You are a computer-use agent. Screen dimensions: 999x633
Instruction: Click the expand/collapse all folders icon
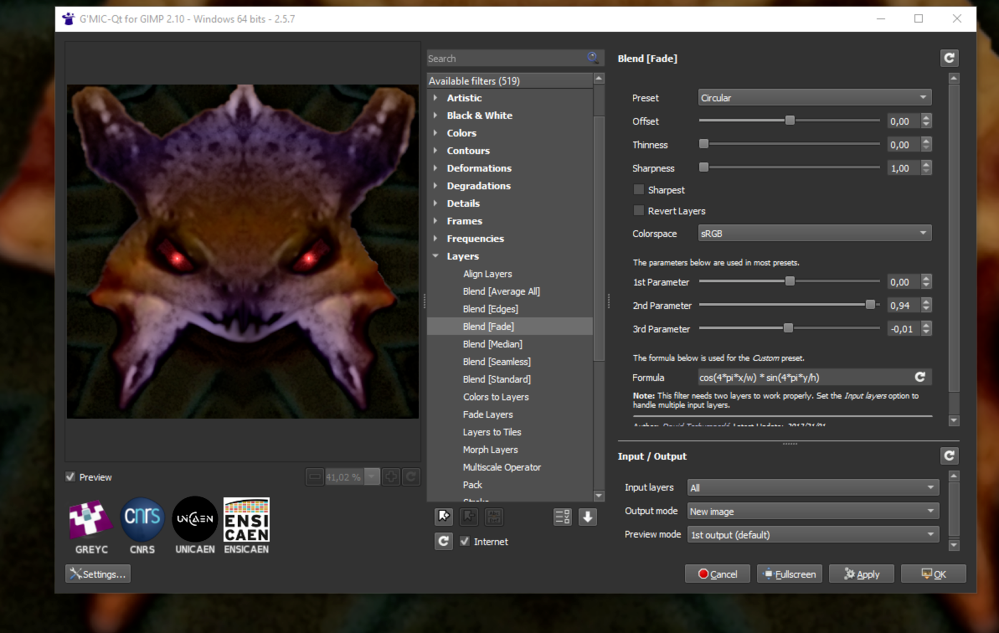click(562, 516)
